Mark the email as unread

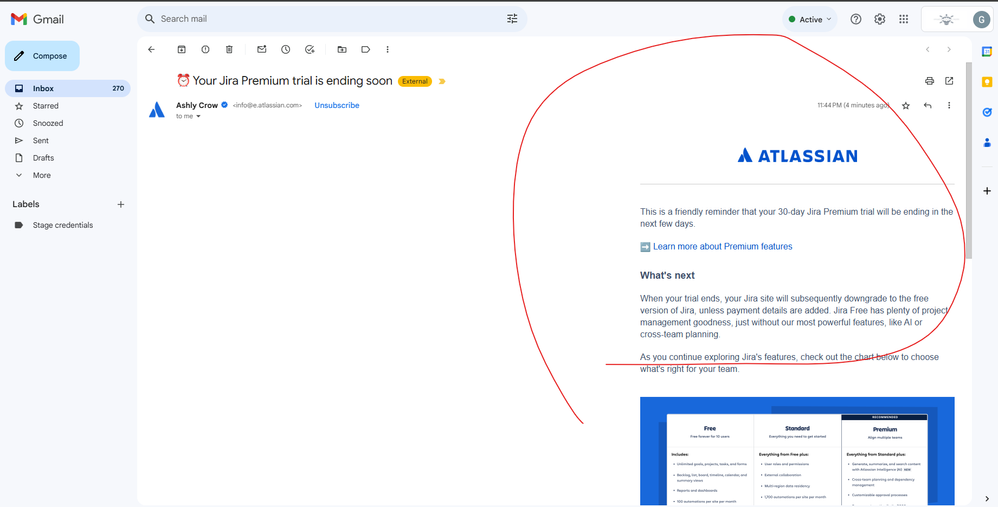262,50
